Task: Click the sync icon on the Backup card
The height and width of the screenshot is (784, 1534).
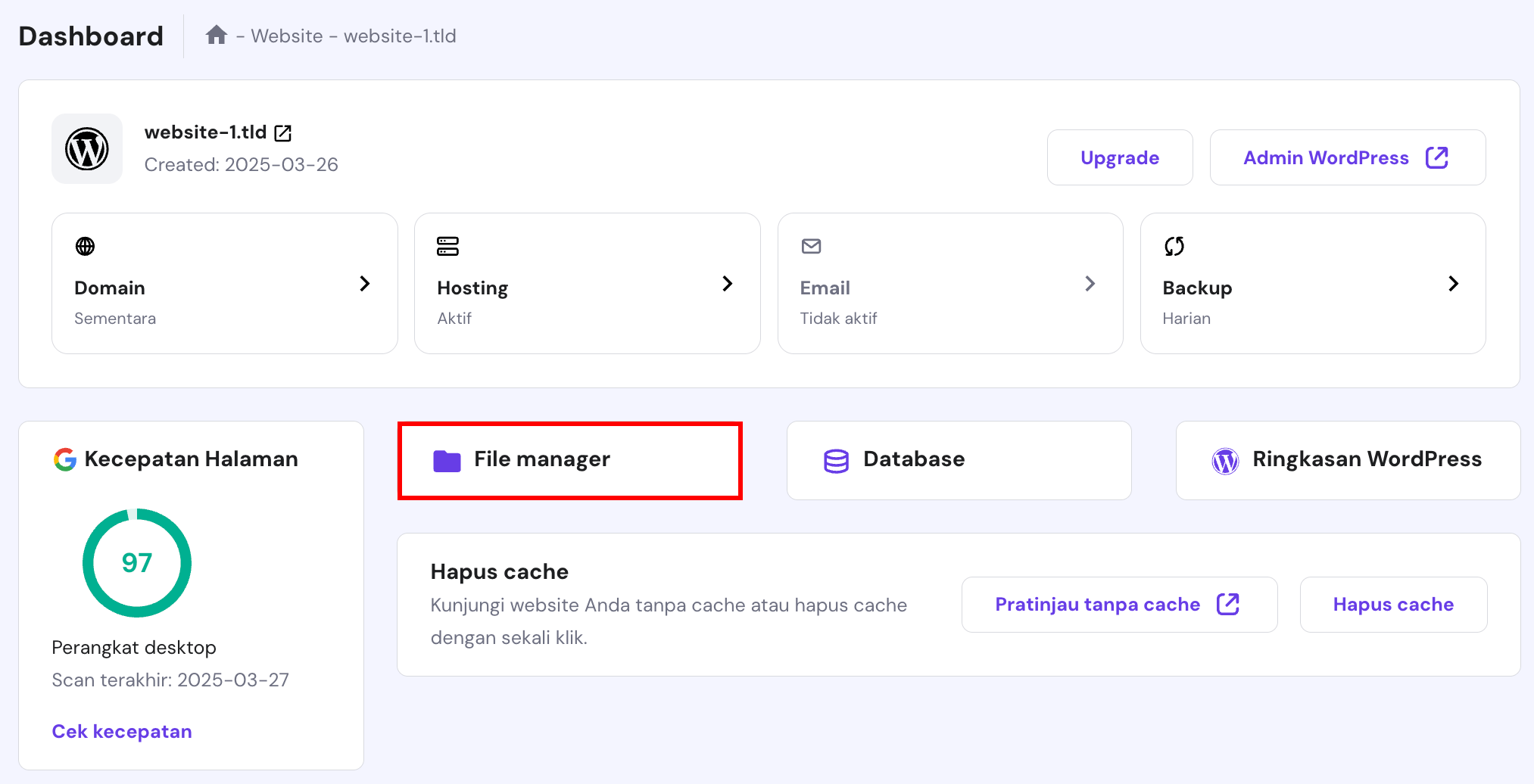Action: pos(1174,246)
